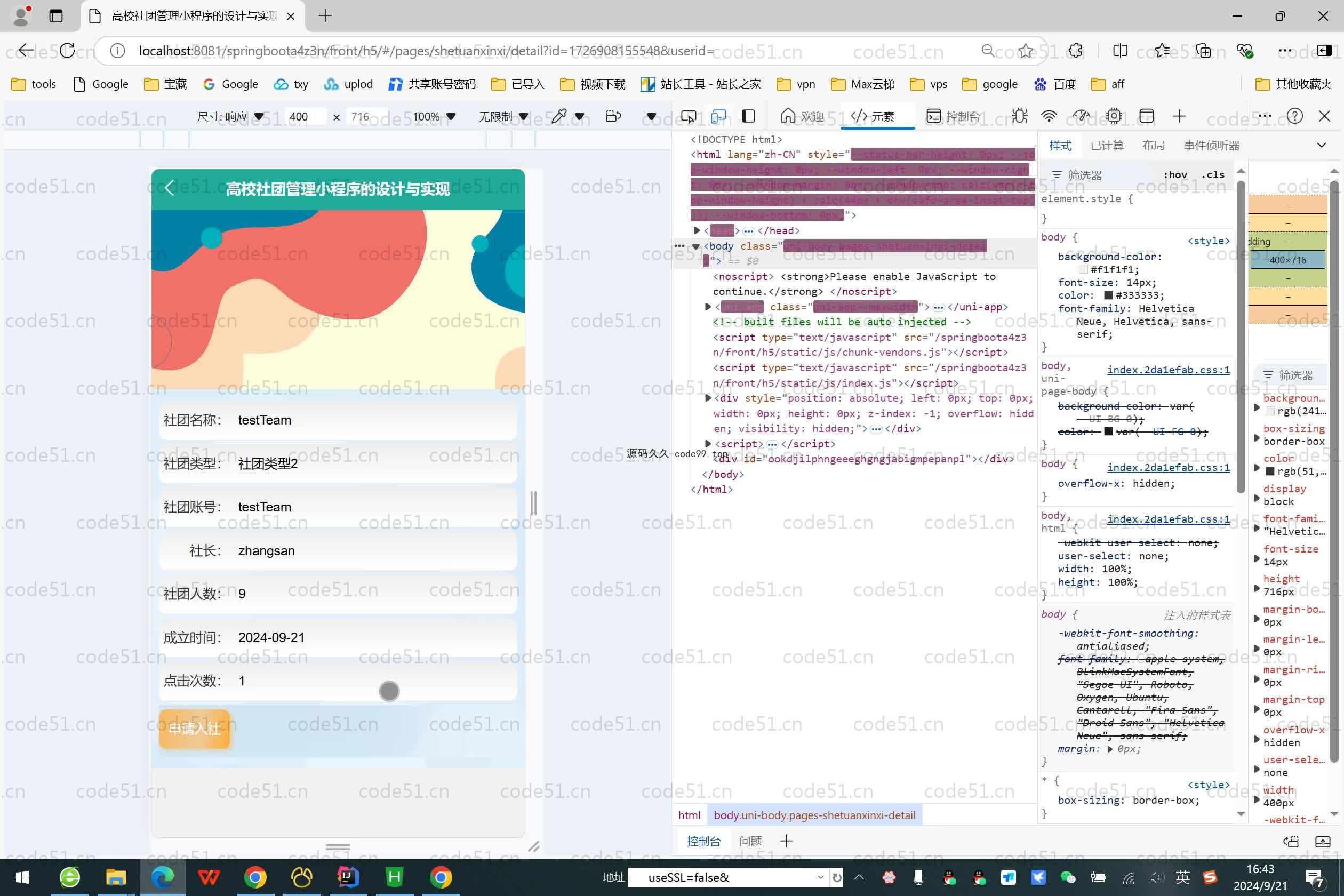Toggle the .cls class editor
1344x896 pixels.
pyautogui.click(x=1213, y=175)
